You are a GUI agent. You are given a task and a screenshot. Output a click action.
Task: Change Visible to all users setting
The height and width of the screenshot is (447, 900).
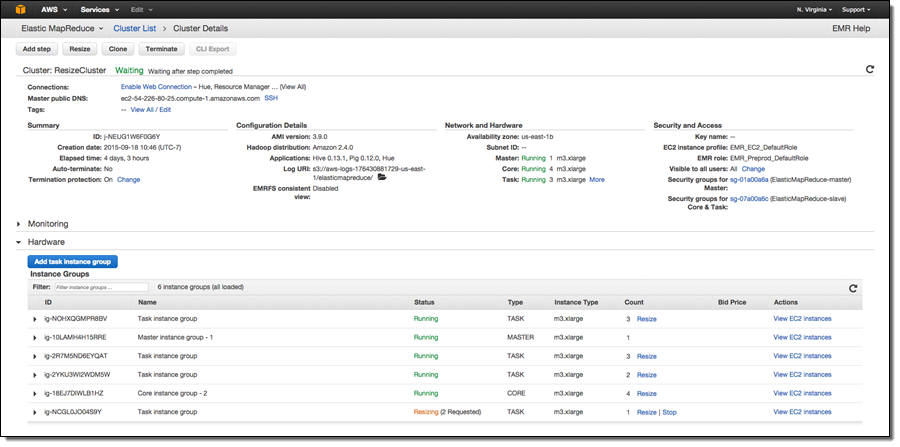point(753,169)
